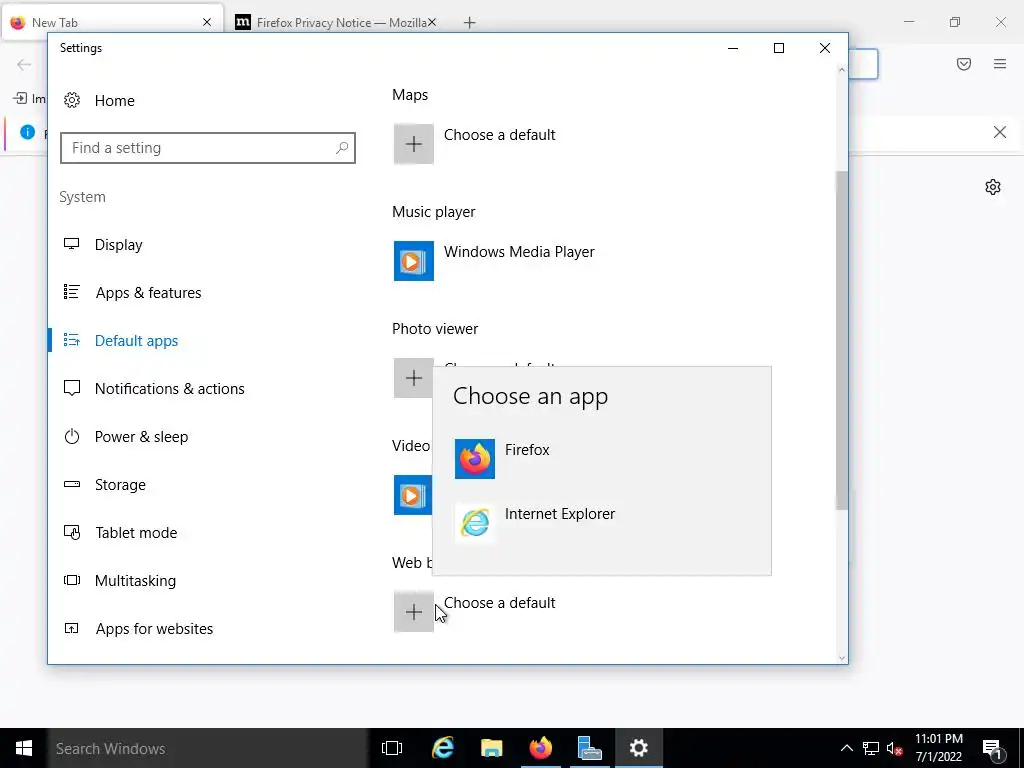Choose Firefox in the app picker
The width and height of the screenshot is (1024, 768).
601,458
